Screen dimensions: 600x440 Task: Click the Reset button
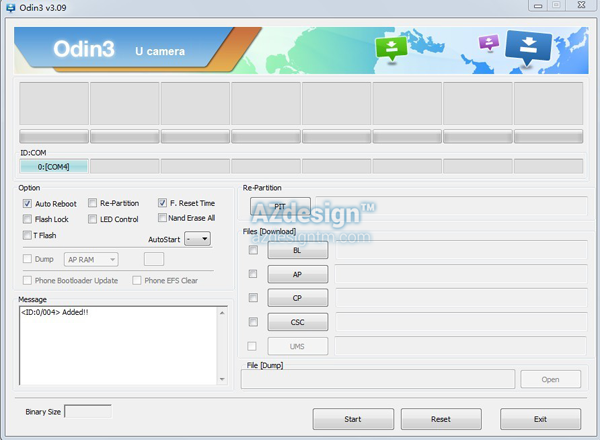(441, 419)
